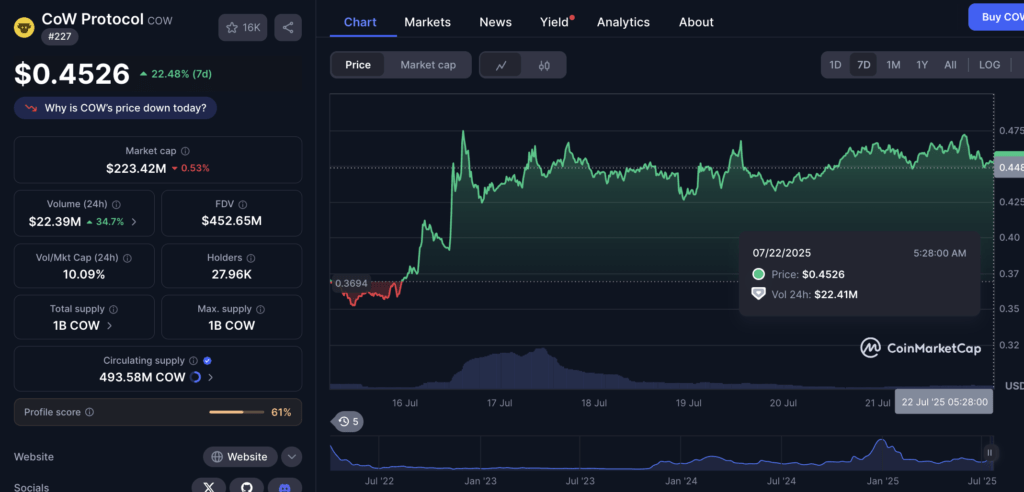Click the 24h volume histogram area
The height and width of the screenshot is (492, 1024).
click(662, 369)
